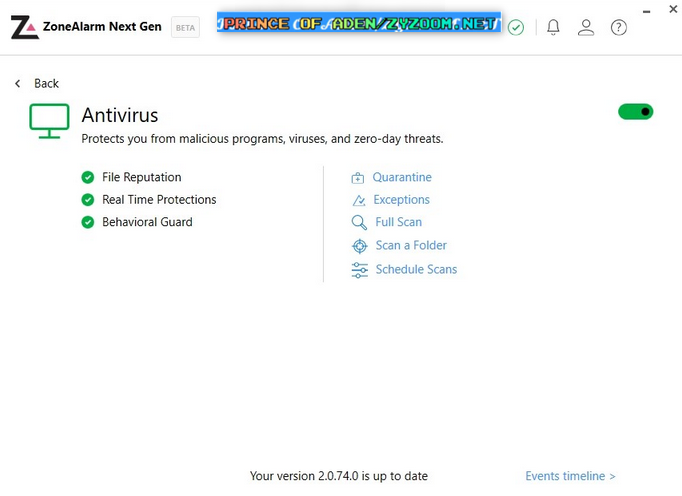Click the green check beside Real Time Protections
This screenshot has width=682, height=496.
(88, 200)
